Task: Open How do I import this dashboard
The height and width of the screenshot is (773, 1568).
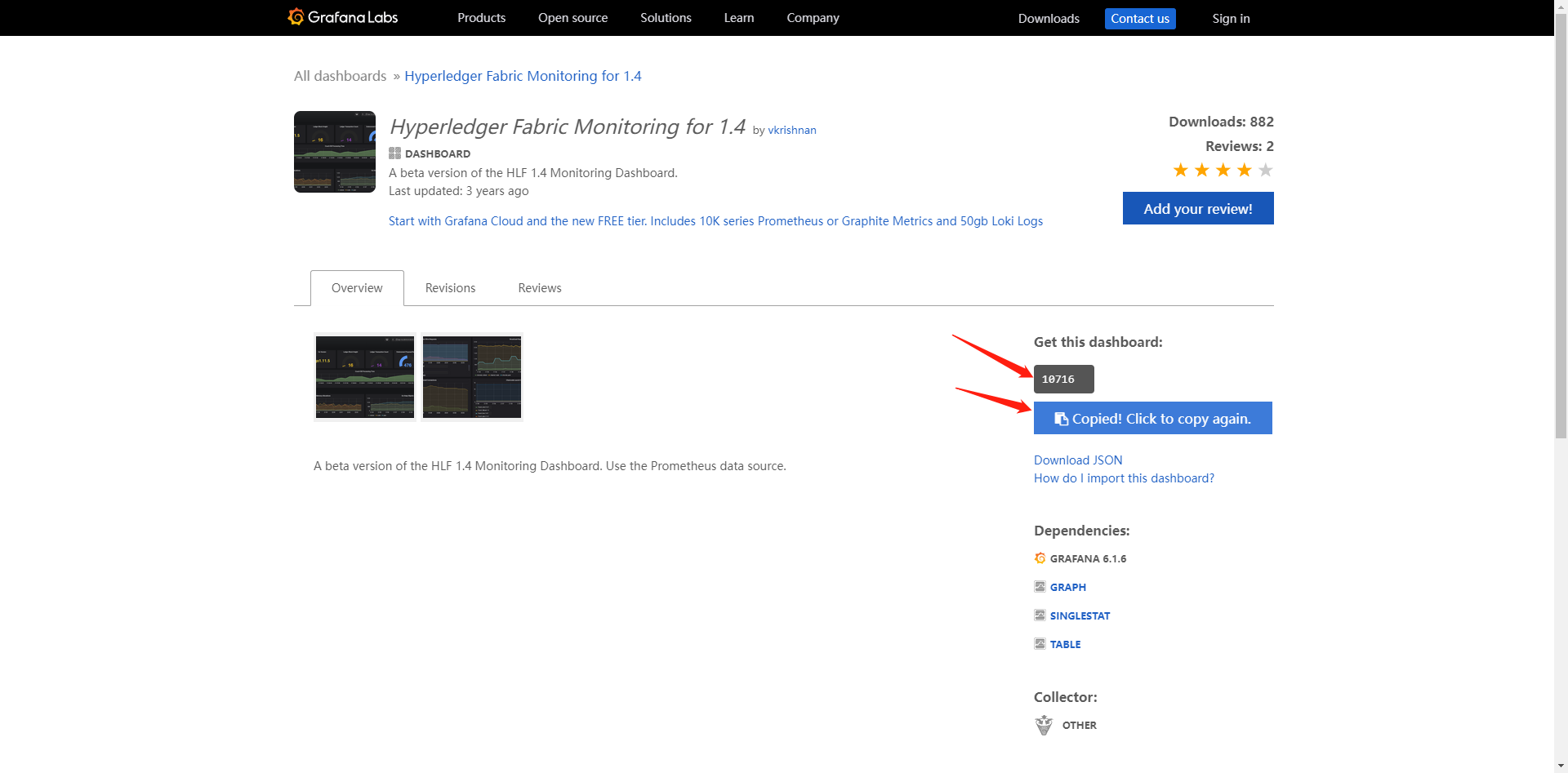Action: click(x=1124, y=478)
